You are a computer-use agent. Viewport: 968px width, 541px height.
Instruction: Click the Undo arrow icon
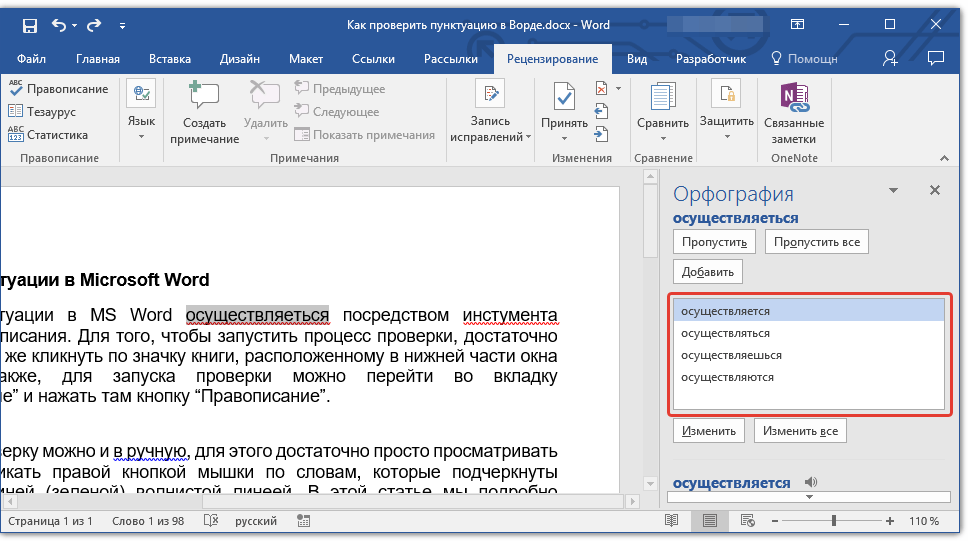(x=59, y=25)
